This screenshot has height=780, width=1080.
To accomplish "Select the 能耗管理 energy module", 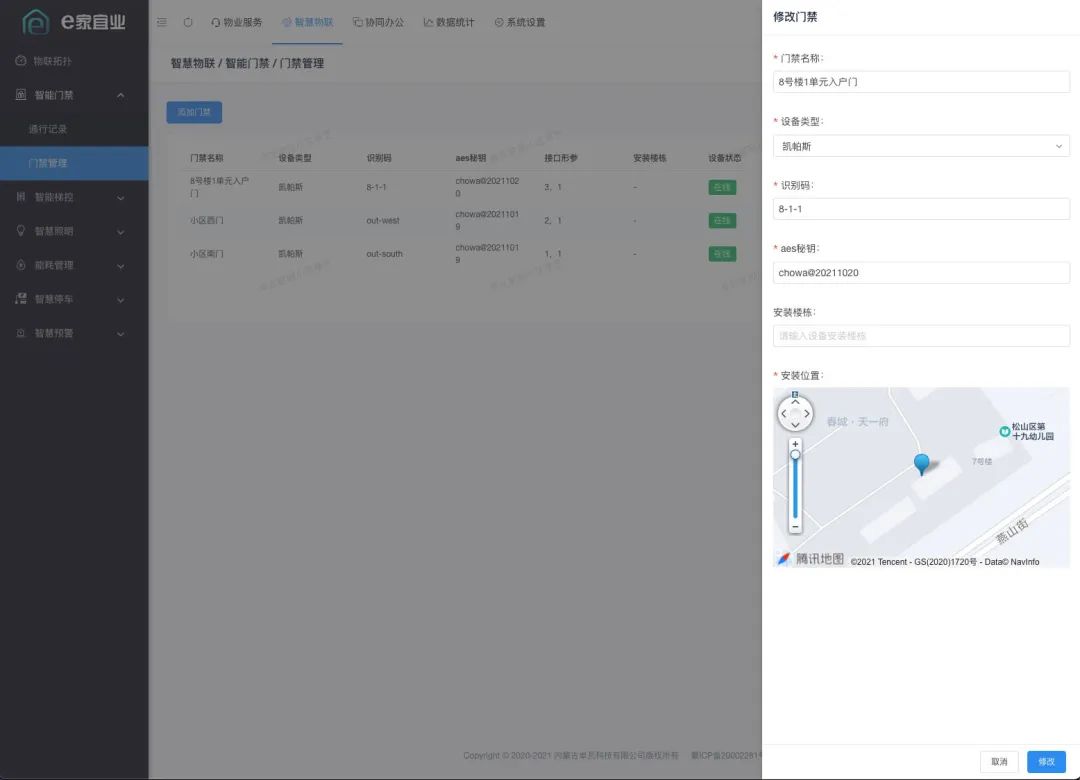I will 60,264.
